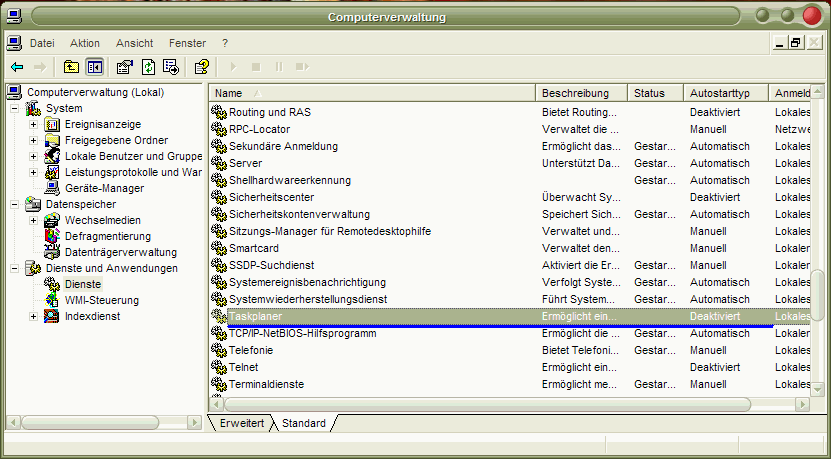Click the Help toolbar icon
The height and width of the screenshot is (459, 831).
click(x=202, y=67)
